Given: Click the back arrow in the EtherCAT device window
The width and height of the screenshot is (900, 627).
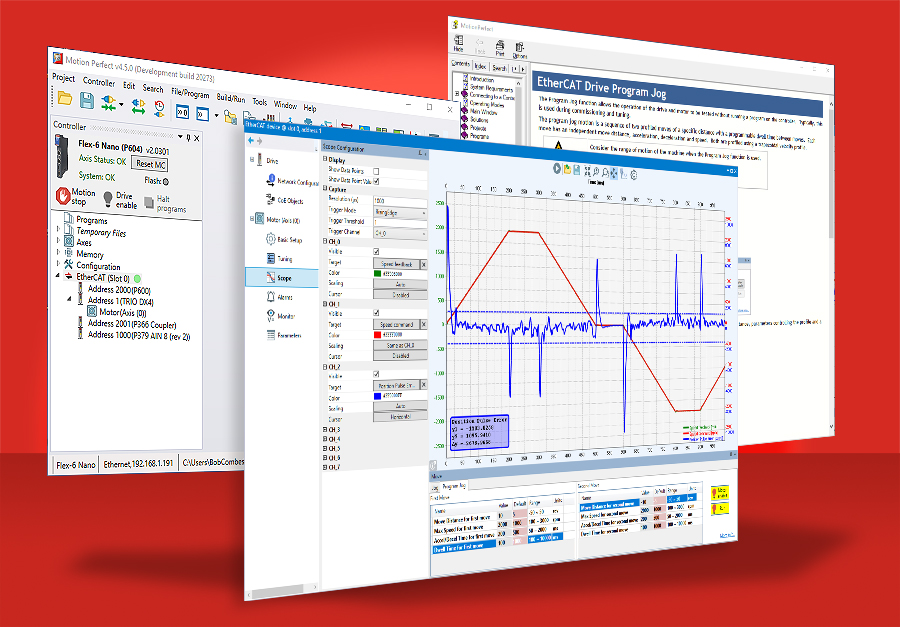Looking at the screenshot, I should pos(251,140).
